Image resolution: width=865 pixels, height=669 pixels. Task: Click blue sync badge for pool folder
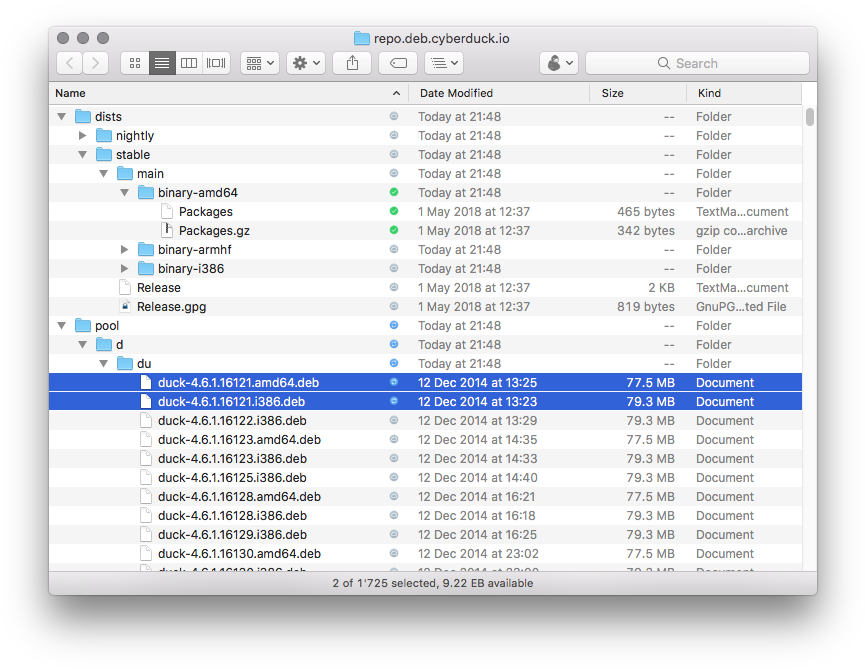pos(394,325)
